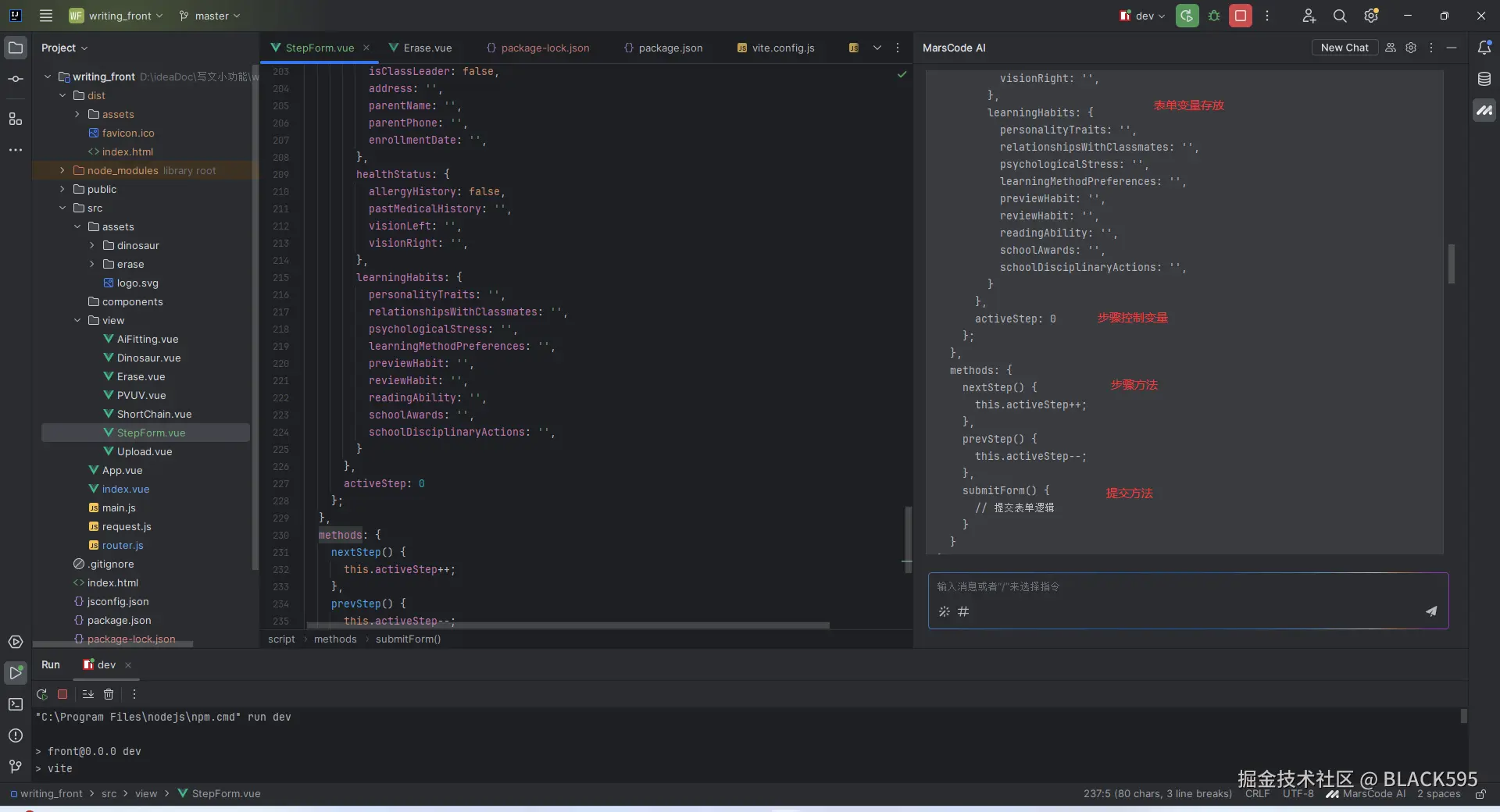Rerun dev from the Run panel toolbar
This screenshot has width=1500, height=812.
click(42, 694)
